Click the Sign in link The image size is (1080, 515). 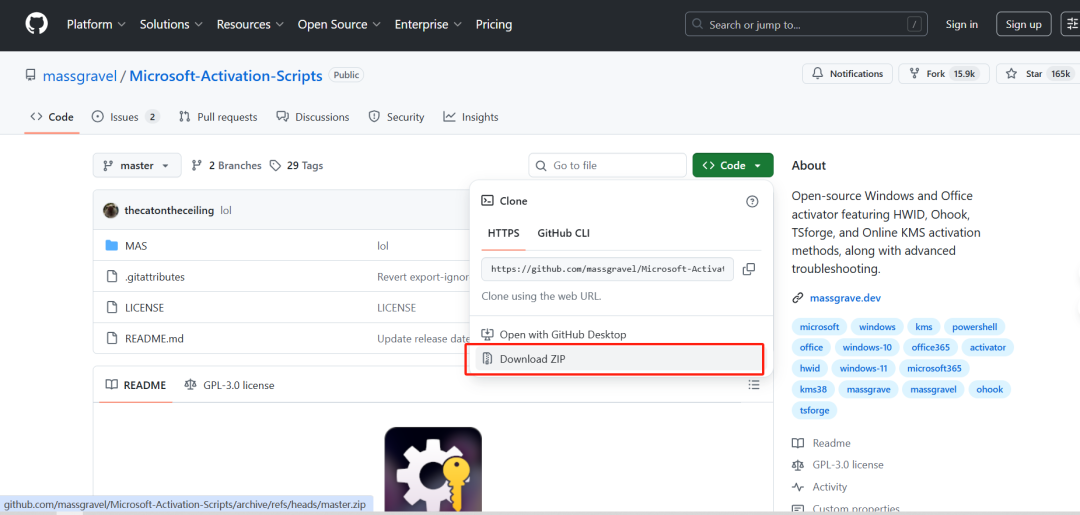pos(962,24)
